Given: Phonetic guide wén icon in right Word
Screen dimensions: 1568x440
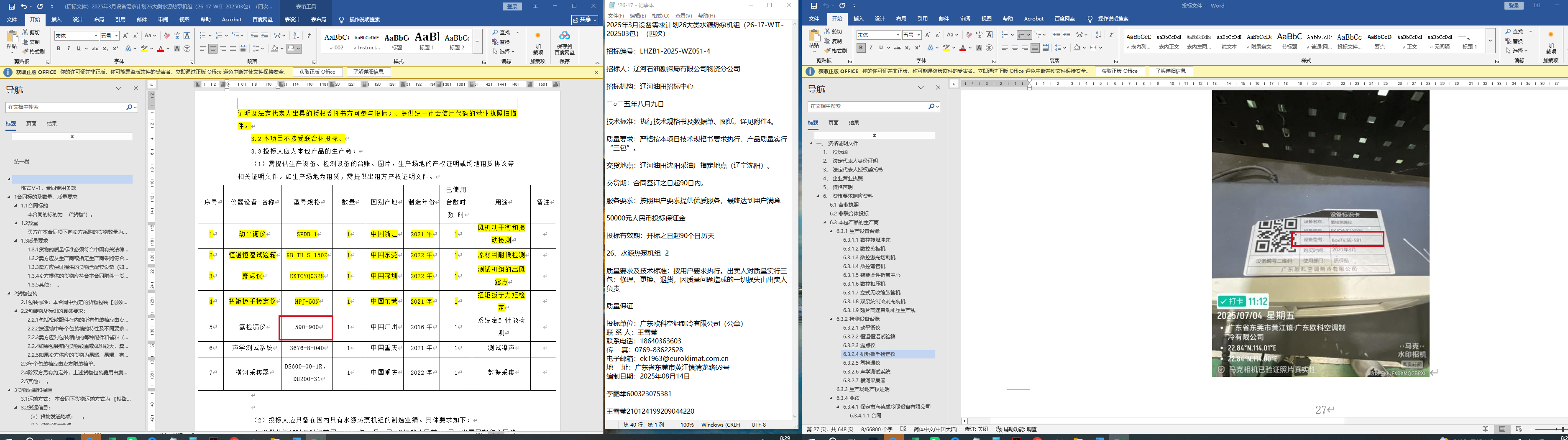Looking at the screenshot, I should point(980,35).
